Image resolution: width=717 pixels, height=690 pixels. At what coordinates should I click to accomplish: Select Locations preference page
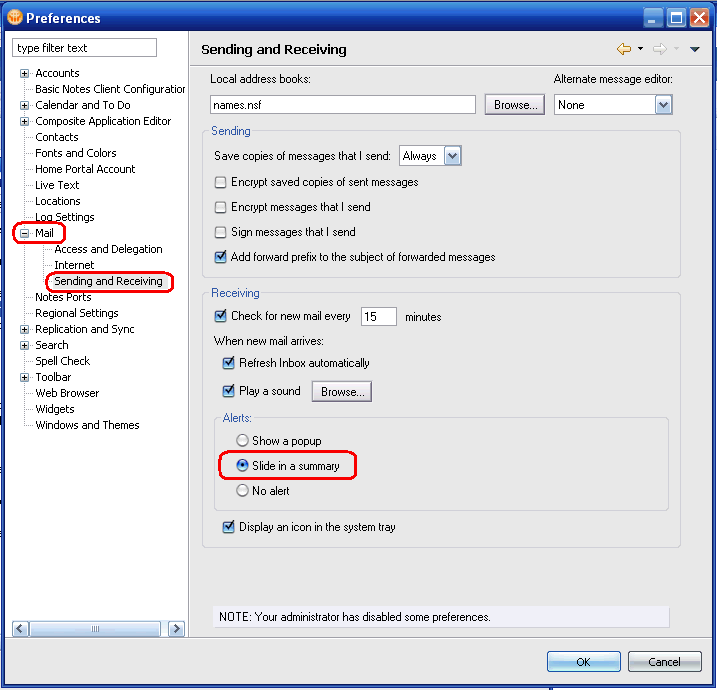pos(58,201)
